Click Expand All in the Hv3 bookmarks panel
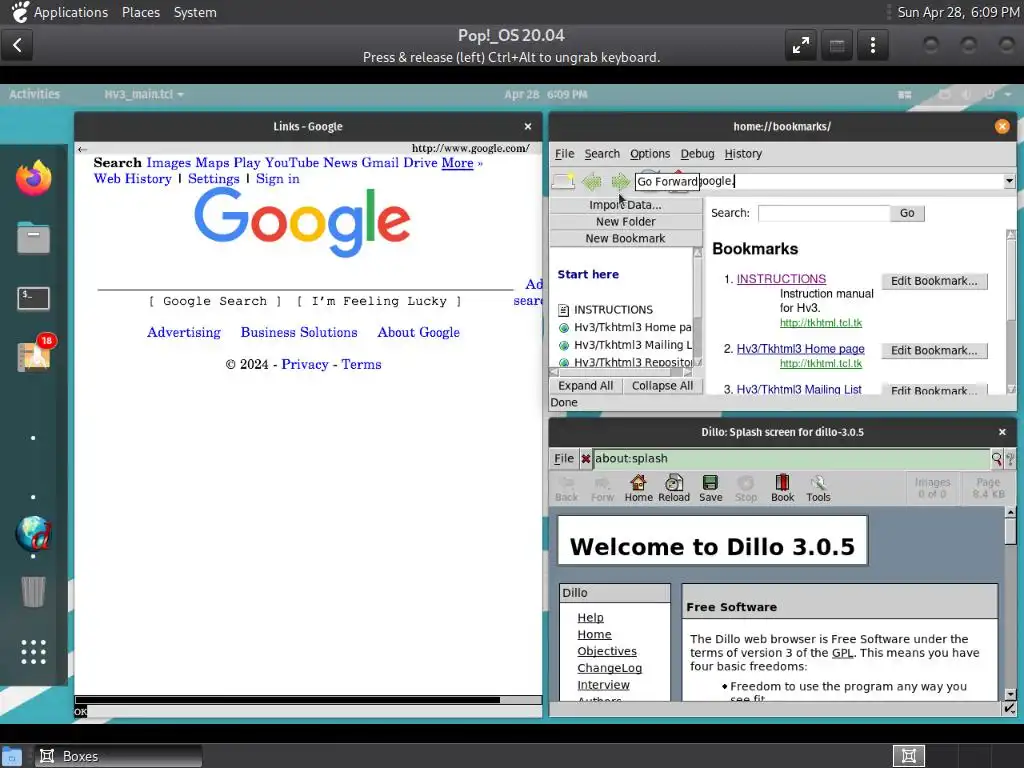1024x768 pixels. point(585,386)
